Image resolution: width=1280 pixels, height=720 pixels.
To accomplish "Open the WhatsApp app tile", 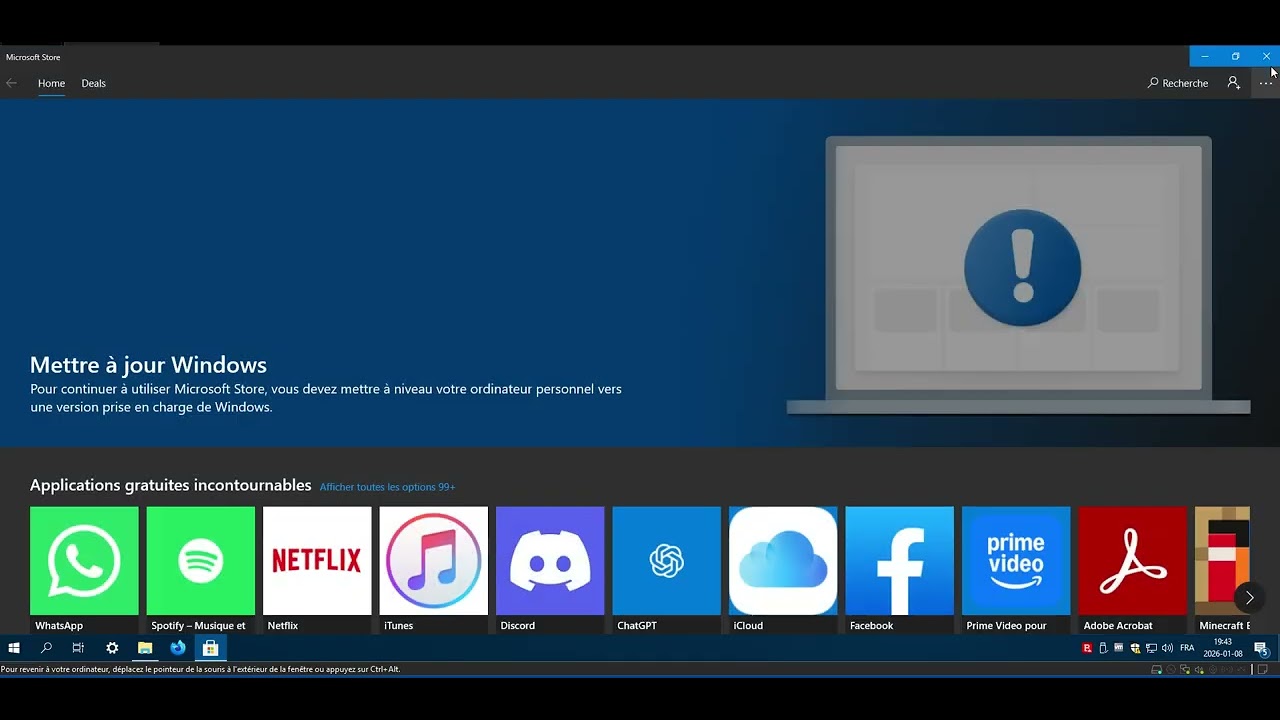I will pyautogui.click(x=84, y=569).
